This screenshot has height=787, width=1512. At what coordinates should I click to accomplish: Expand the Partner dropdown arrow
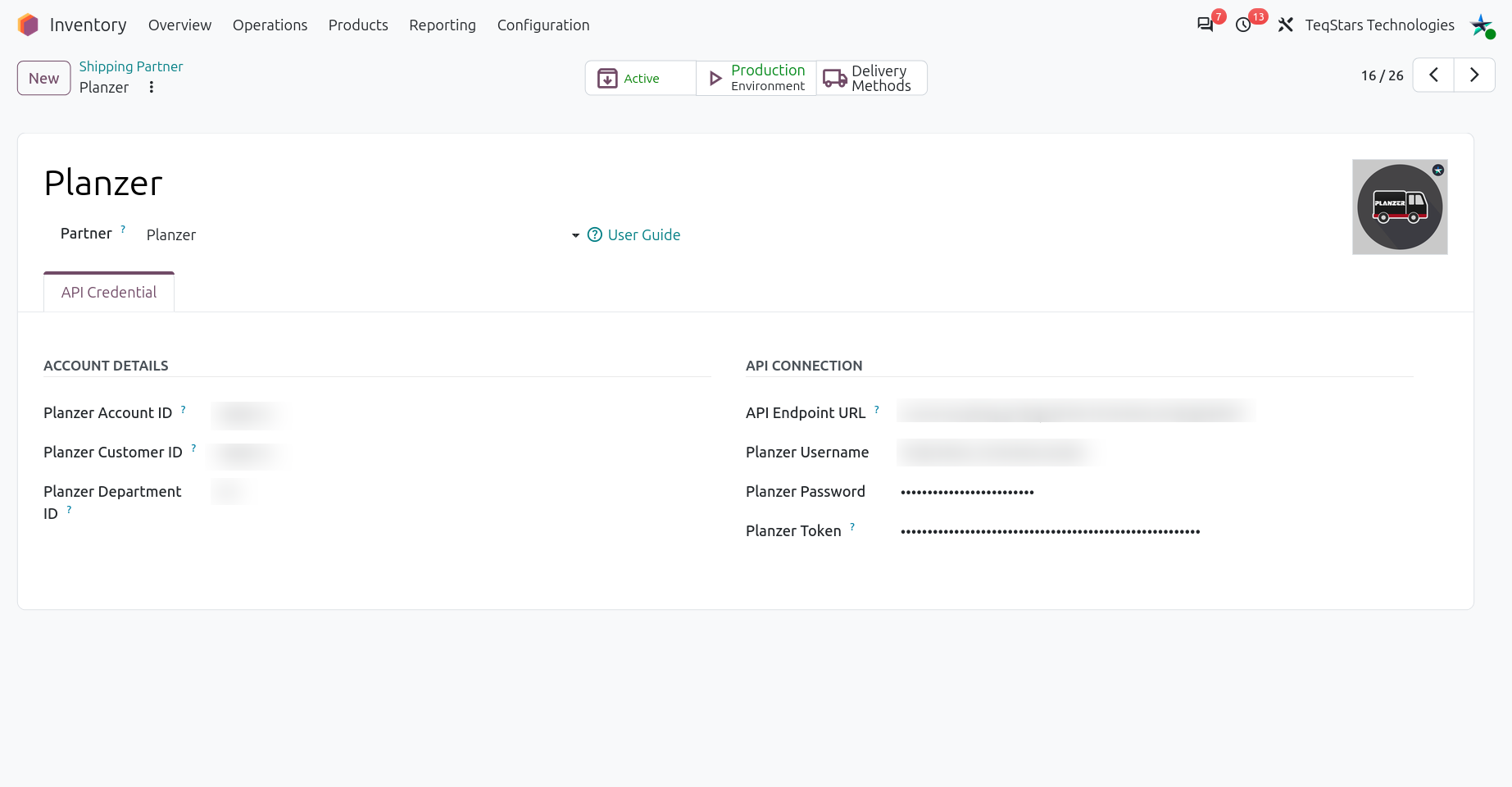pyautogui.click(x=575, y=235)
